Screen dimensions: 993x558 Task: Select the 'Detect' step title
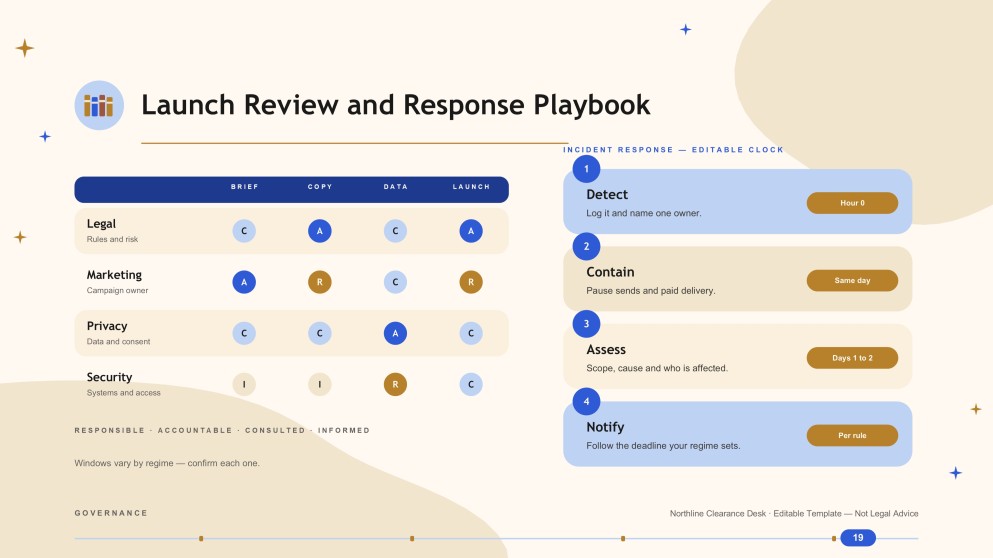pyautogui.click(x=607, y=194)
